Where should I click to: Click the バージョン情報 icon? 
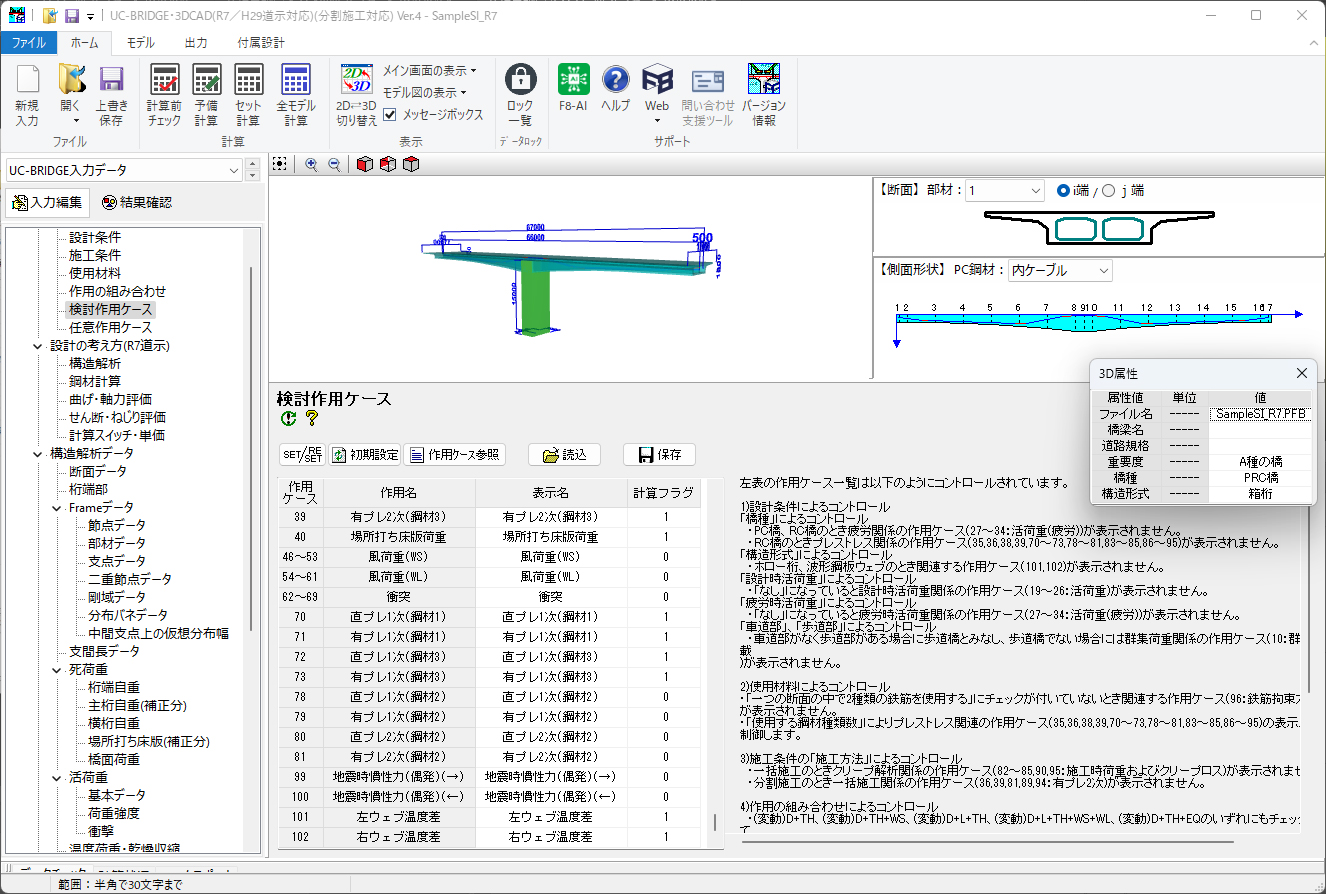pos(763,80)
